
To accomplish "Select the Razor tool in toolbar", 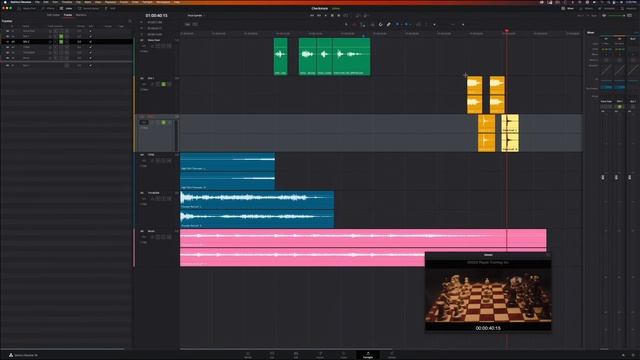I will point(372,24).
